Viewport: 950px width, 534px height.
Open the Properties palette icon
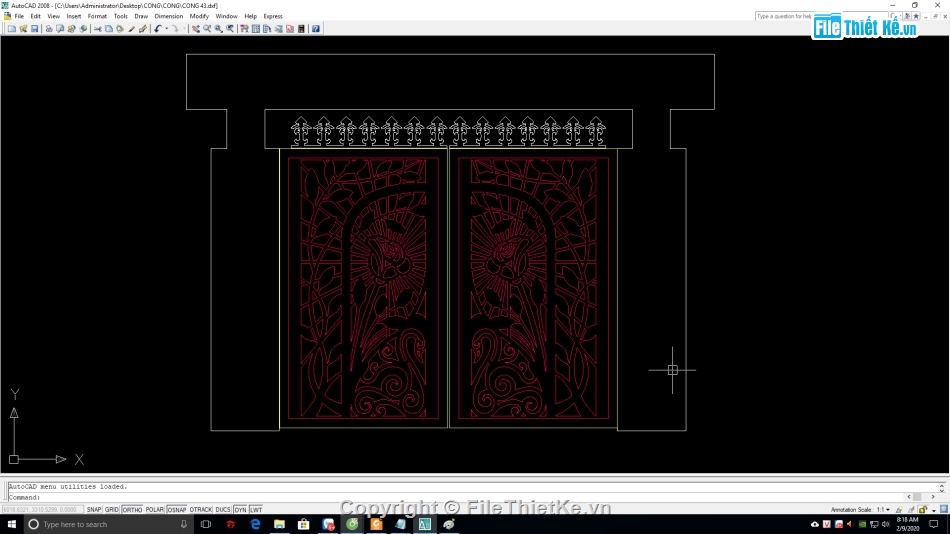click(x=244, y=28)
